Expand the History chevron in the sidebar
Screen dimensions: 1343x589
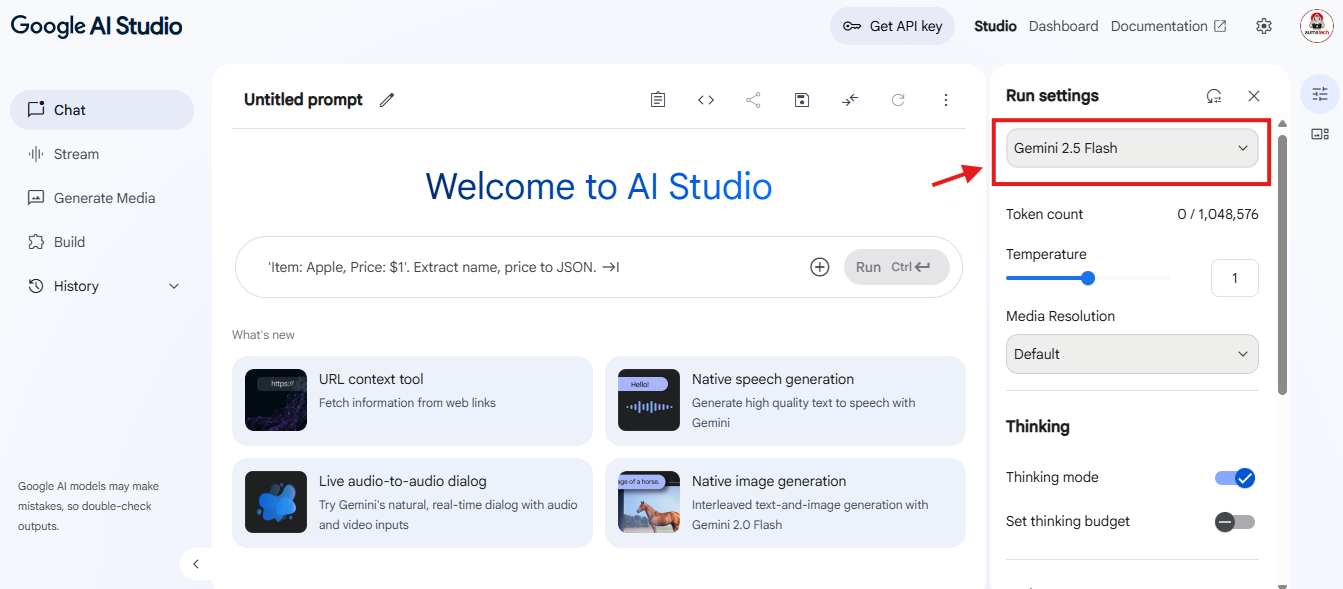click(174, 286)
